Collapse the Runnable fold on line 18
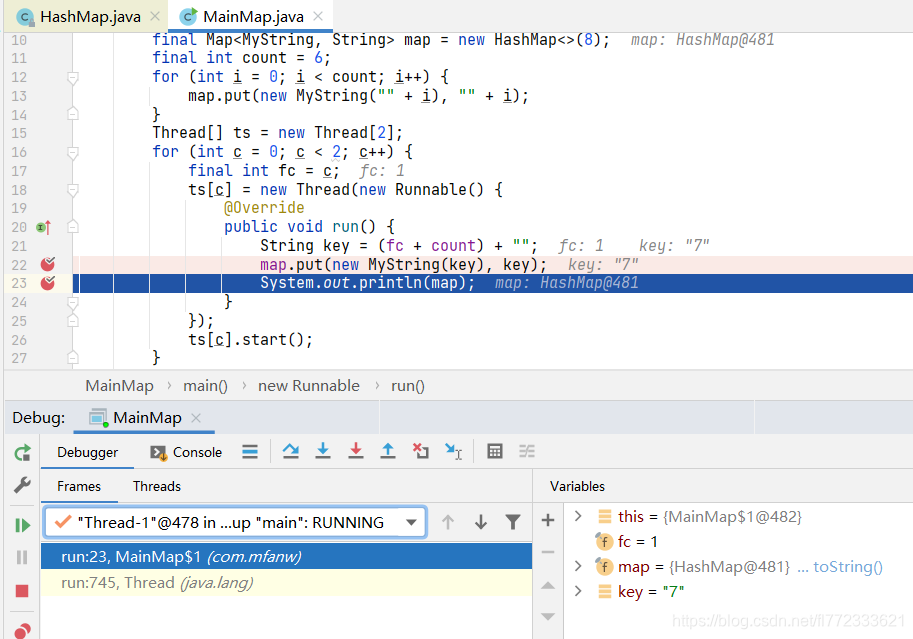 tap(73, 190)
